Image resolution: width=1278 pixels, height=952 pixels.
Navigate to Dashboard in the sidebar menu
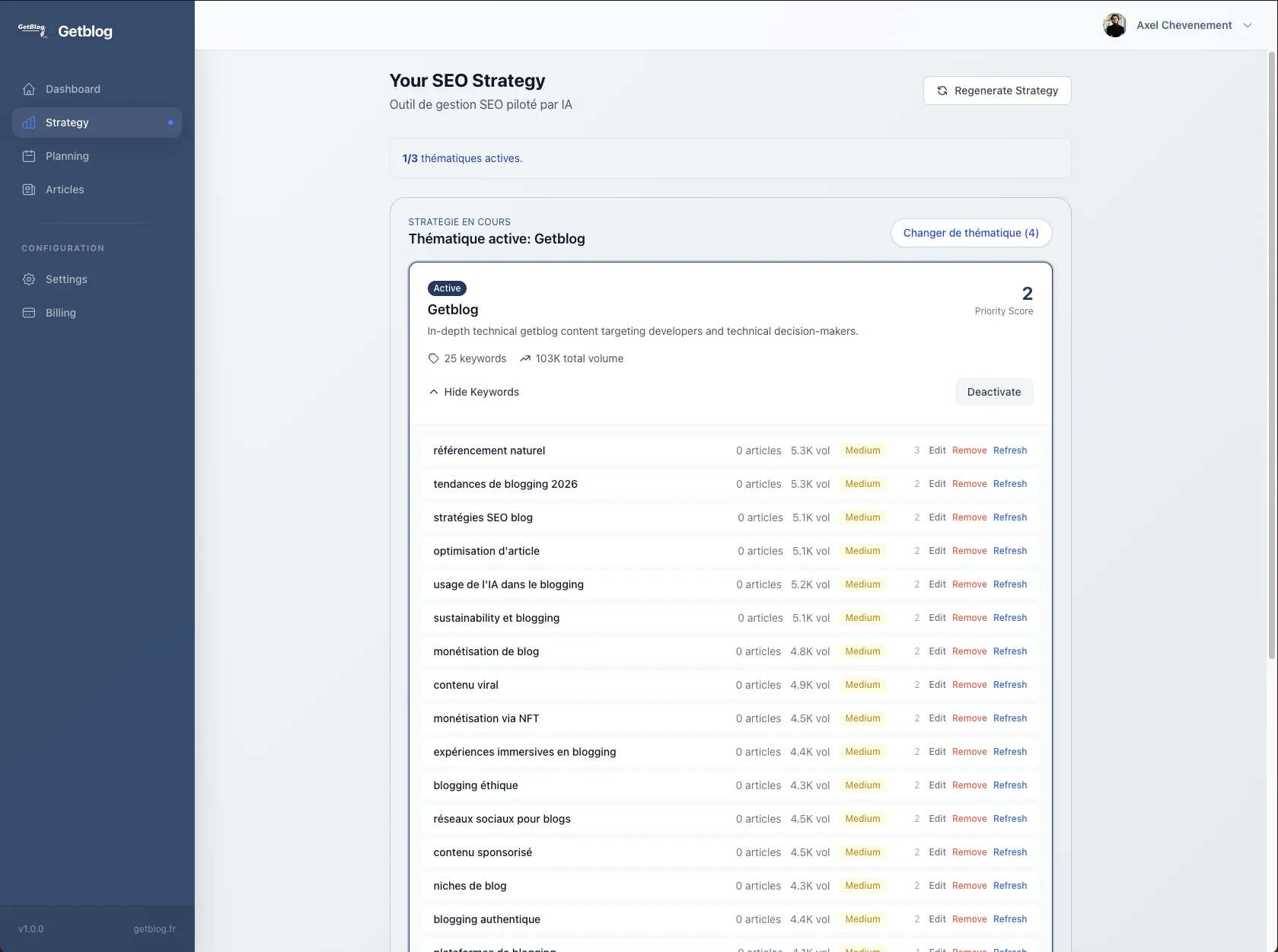tap(72, 89)
